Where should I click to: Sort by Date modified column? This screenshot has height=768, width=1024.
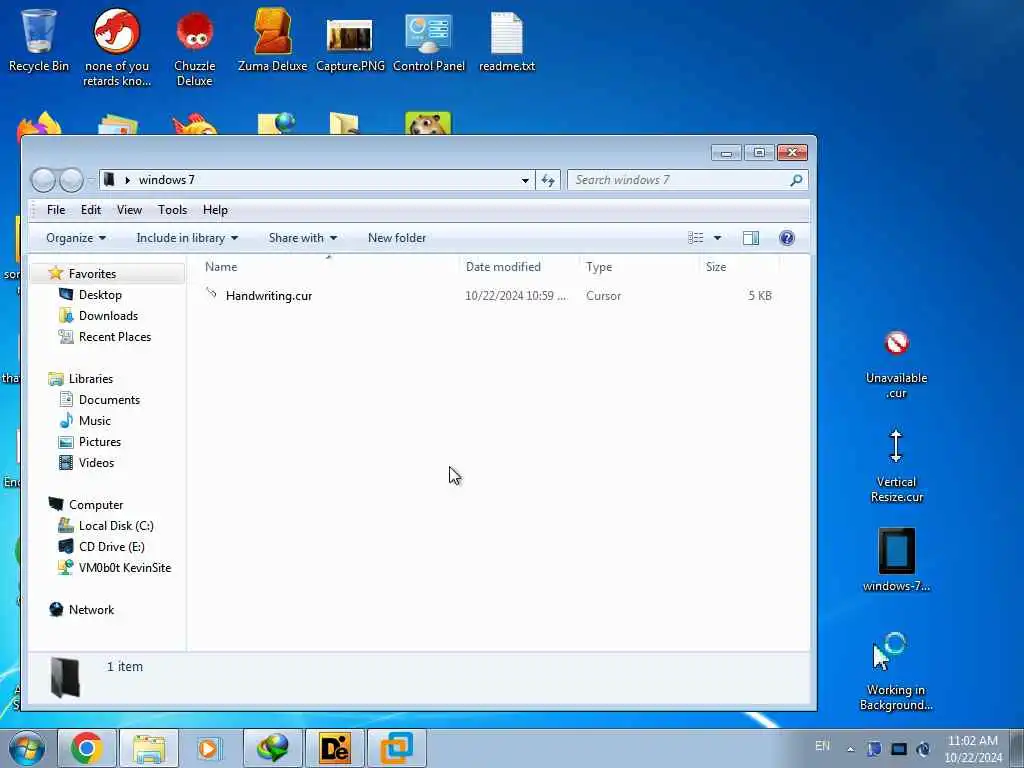pos(503,266)
